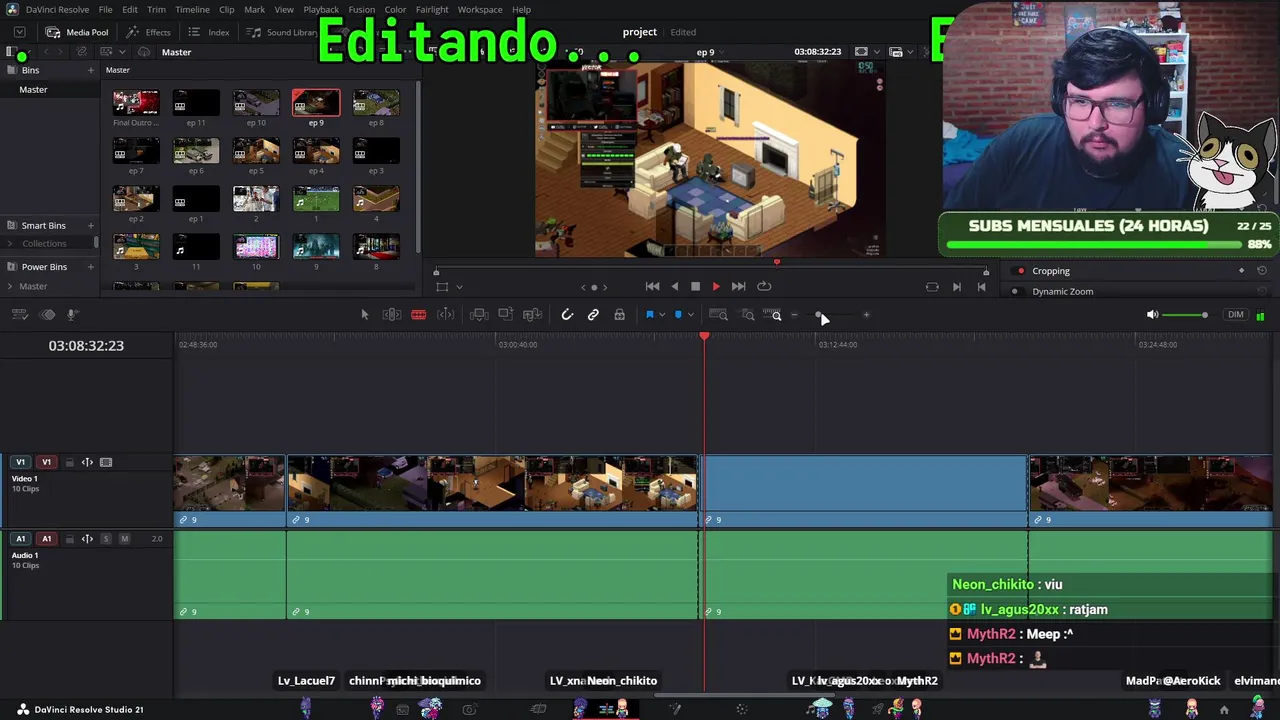1280x720 pixels.
Task: Mute the Audio 1 track
Action: coord(124,539)
